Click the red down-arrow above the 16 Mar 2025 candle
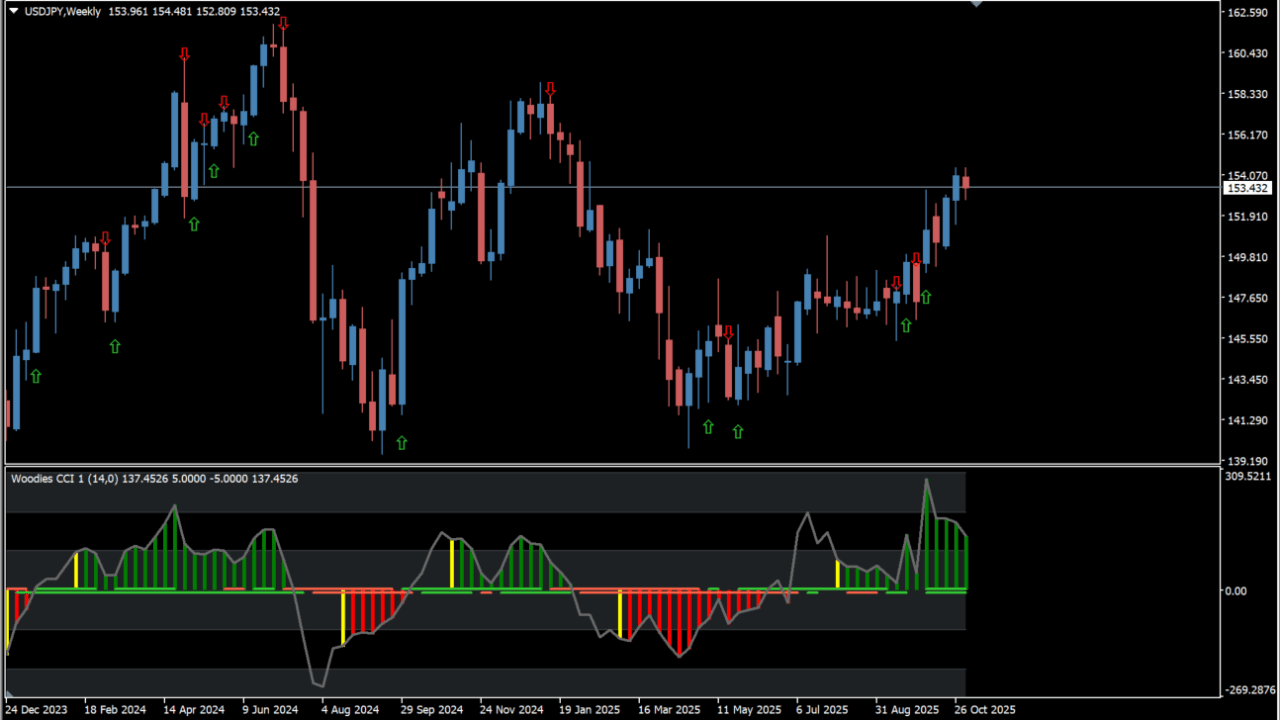Viewport: 1280px width, 720px height. click(728, 331)
